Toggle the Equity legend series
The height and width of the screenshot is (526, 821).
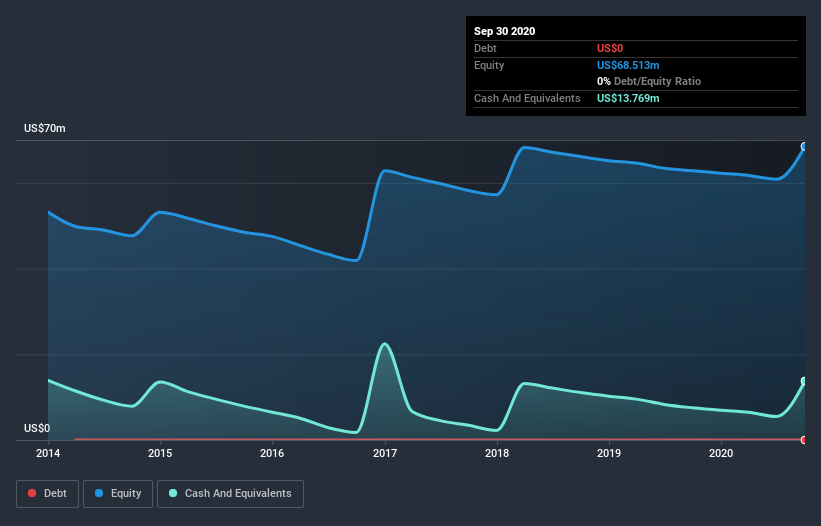pyautogui.click(x=118, y=494)
